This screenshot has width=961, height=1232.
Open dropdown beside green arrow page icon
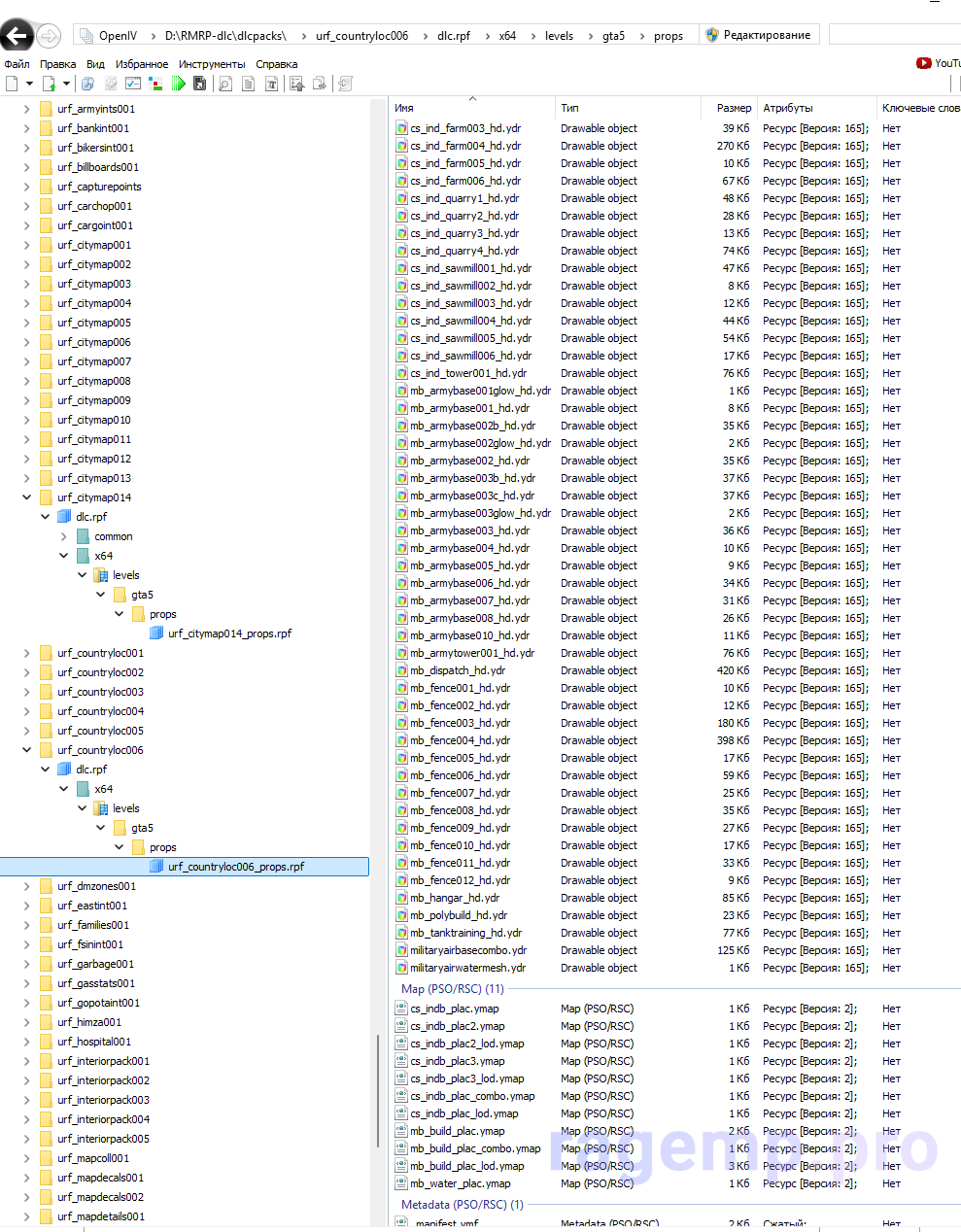click(66, 84)
